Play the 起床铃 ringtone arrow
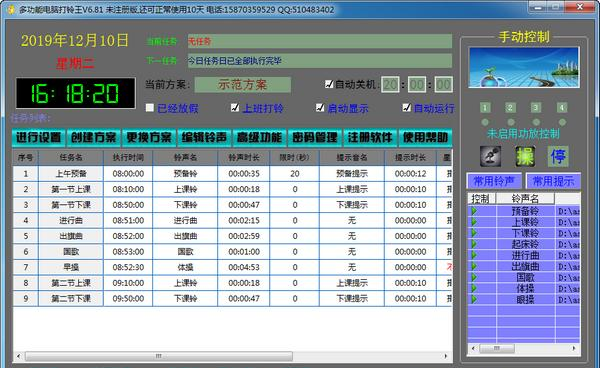The width and height of the screenshot is (600, 368). pos(474,244)
